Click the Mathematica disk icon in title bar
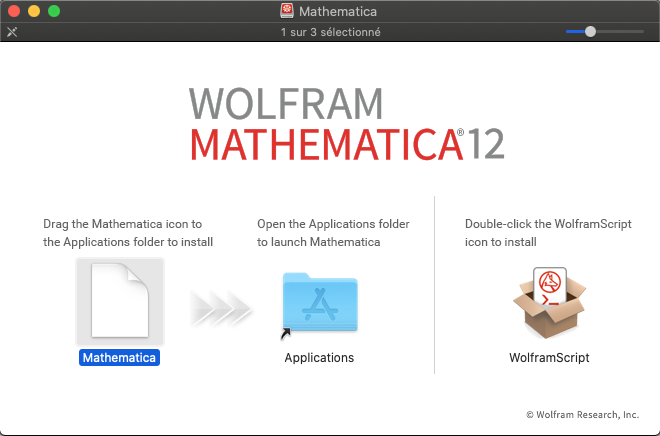Image resolution: width=660 pixels, height=436 pixels. coord(287,11)
